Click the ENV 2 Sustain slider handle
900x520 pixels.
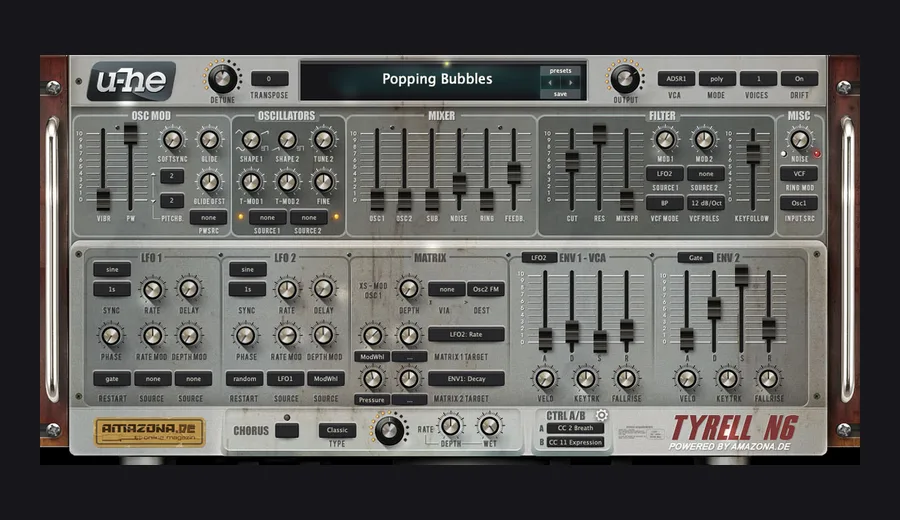[x=741, y=275]
